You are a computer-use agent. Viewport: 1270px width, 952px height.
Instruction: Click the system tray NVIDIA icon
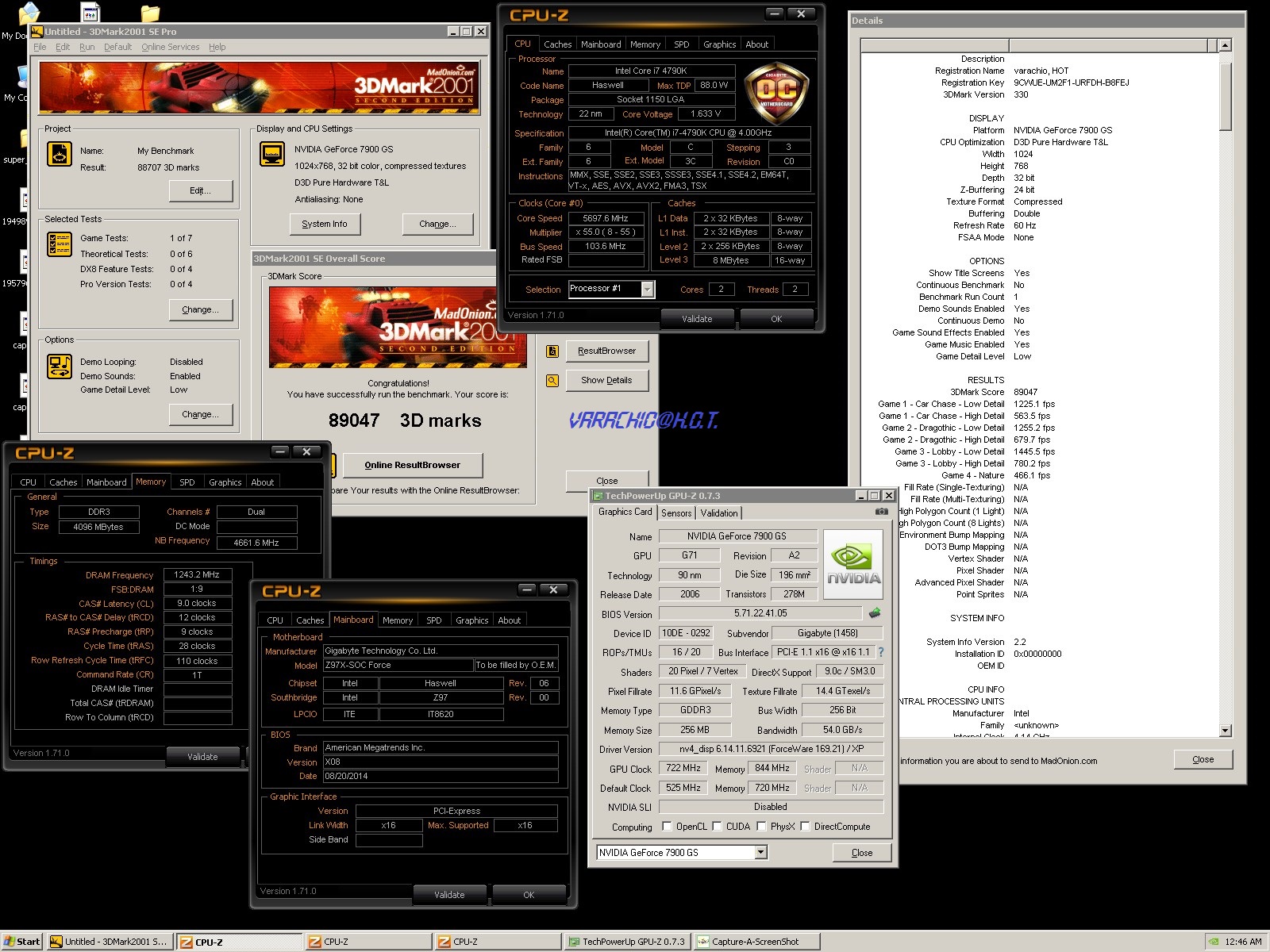coord(1213,942)
